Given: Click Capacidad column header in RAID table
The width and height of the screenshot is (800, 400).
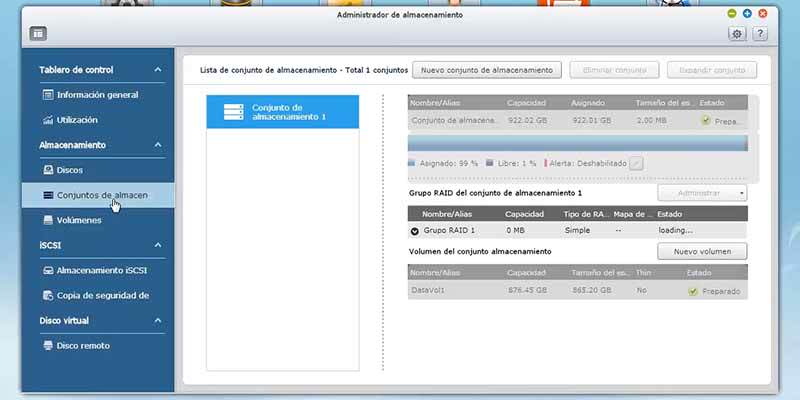Looking at the screenshot, I should 524,214.
